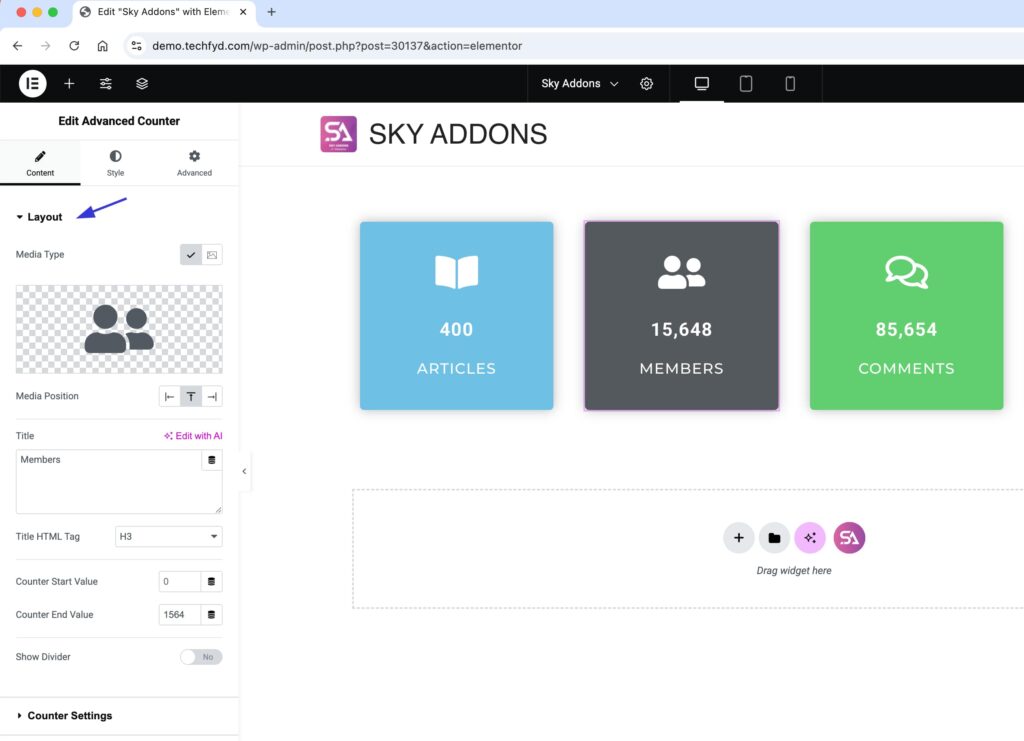Open template library folder button

tap(774, 538)
